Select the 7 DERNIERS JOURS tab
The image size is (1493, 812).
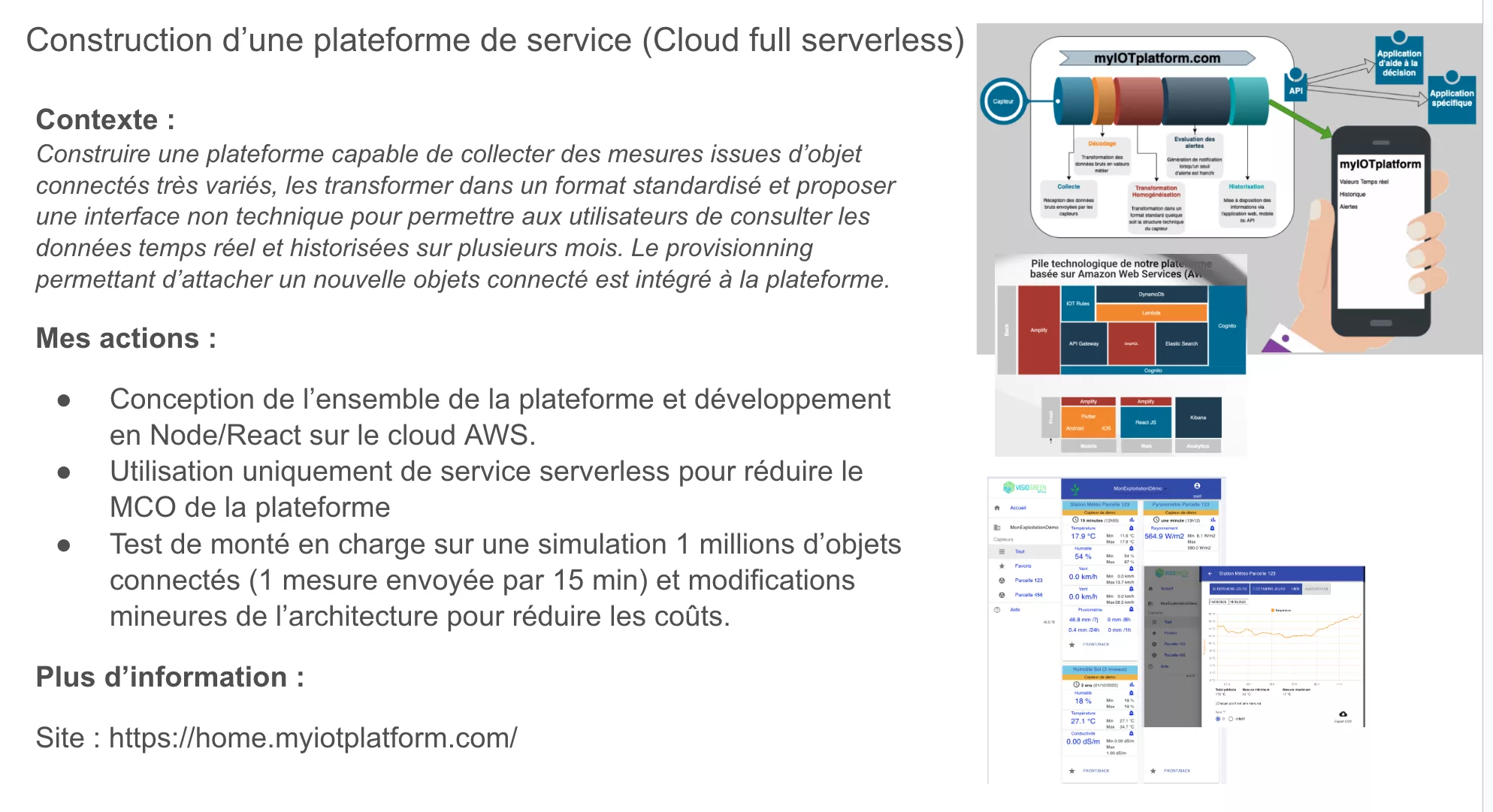[x=1268, y=589]
